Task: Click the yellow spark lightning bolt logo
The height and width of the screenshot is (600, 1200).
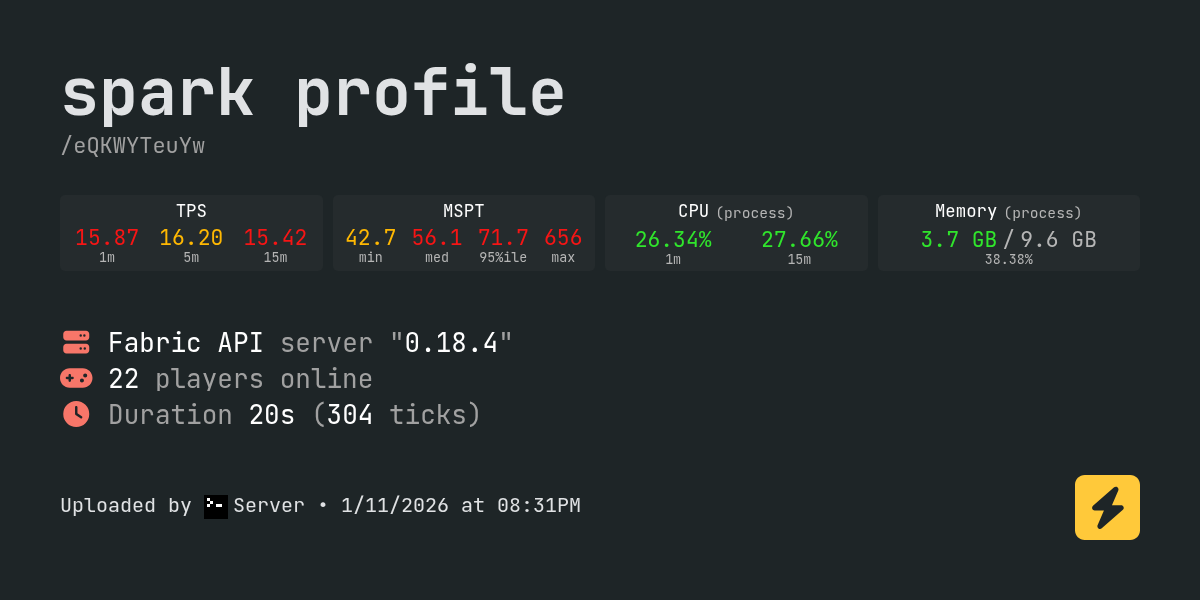Action: click(1107, 507)
